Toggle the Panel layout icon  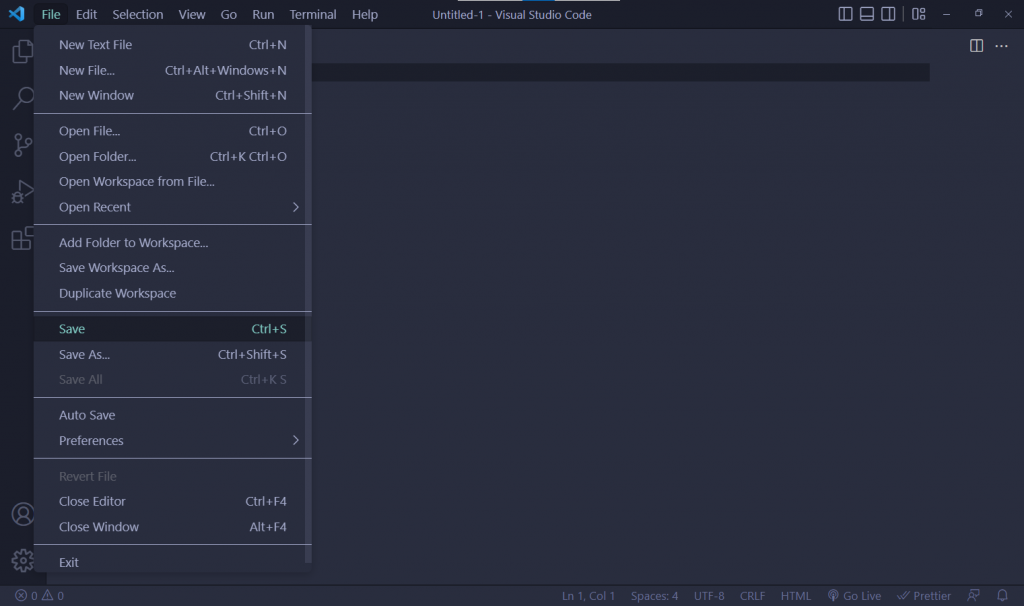tap(867, 14)
